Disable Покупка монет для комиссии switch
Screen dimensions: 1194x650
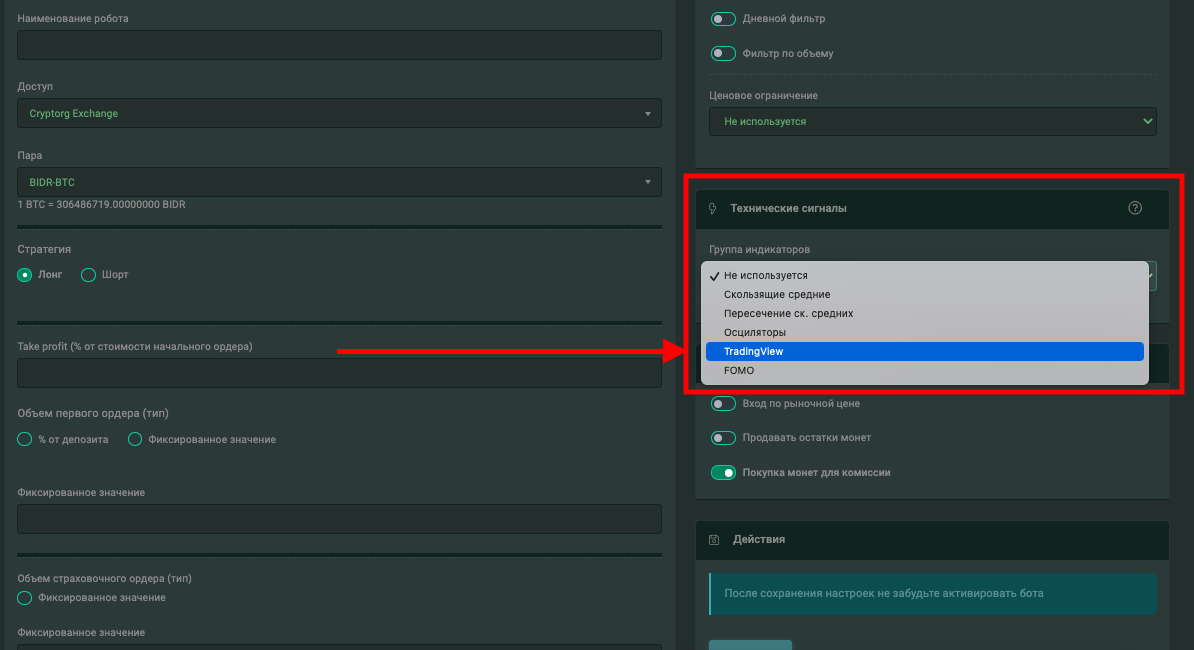point(722,472)
